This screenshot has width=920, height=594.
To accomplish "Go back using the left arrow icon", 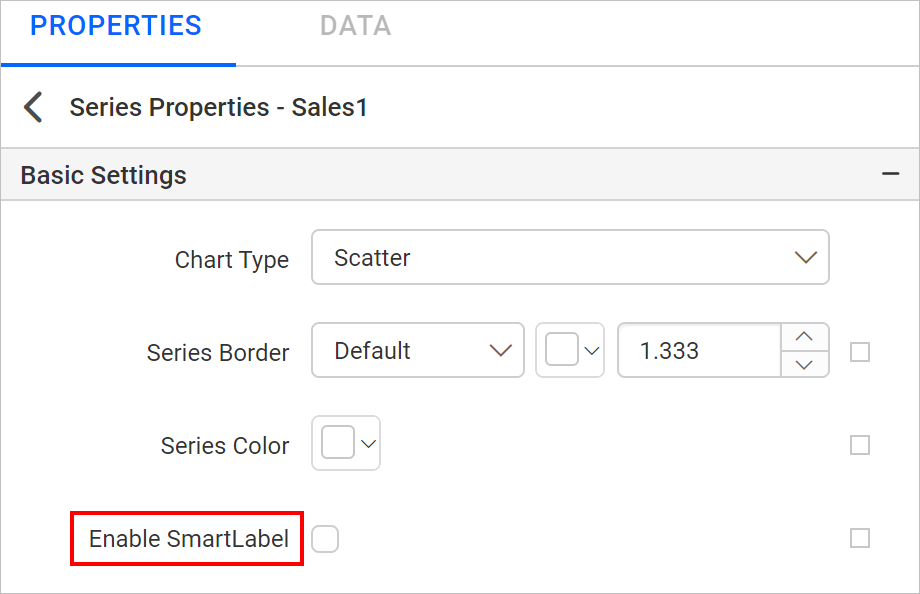I will [33, 107].
